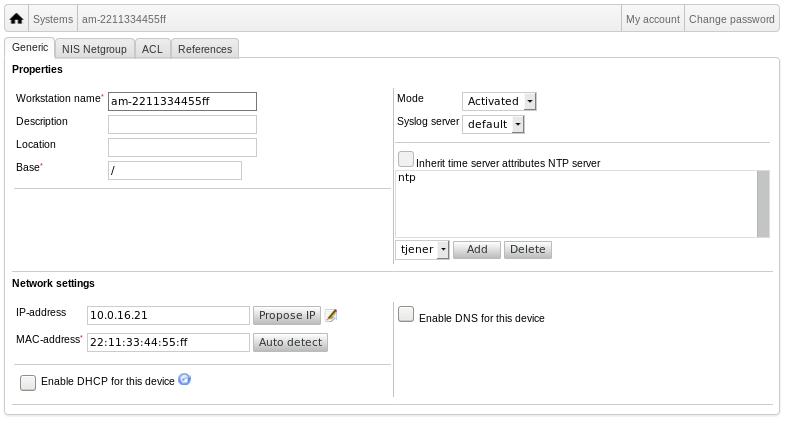Enable DNS for this device
The height and width of the screenshot is (422, 785).
pyautogui.click(x=406, y=315)
